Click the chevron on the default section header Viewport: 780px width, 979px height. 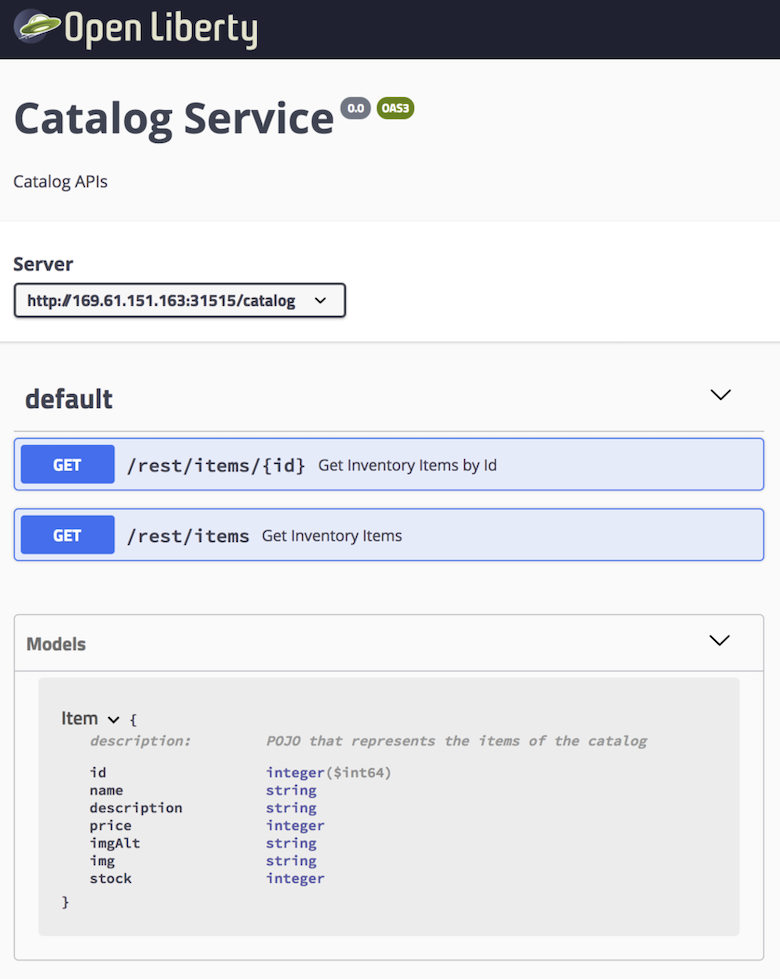click(720, 395)
